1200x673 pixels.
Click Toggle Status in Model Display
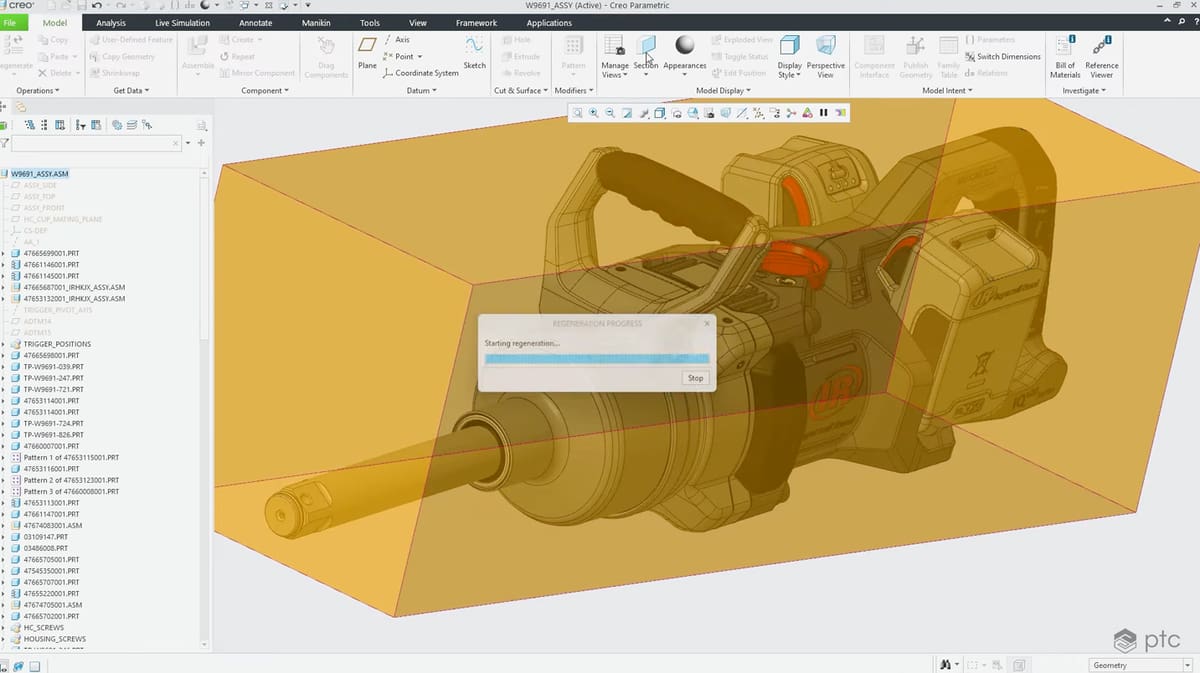tap(740, 57)
